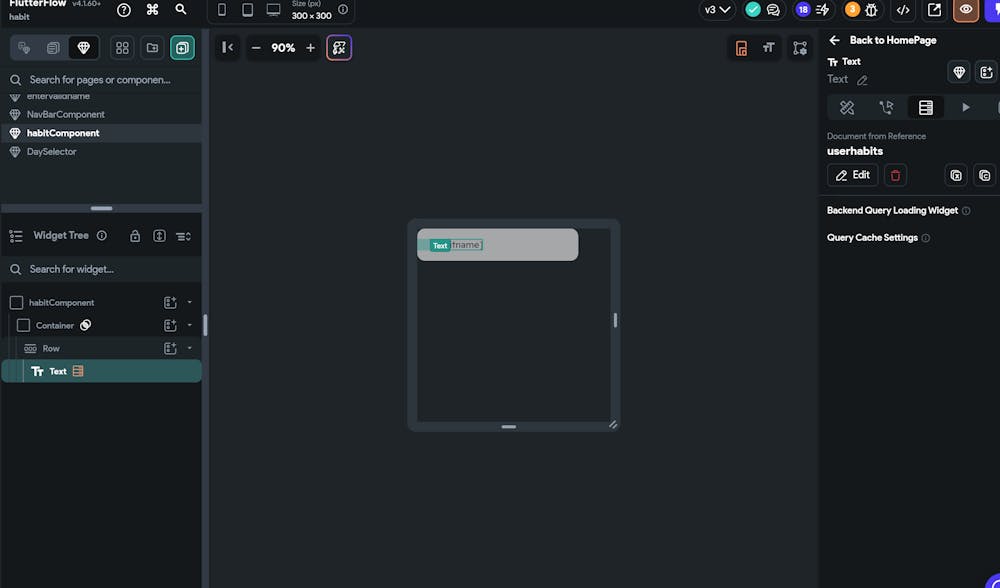The image size is (1000, 588).
Task: Toggle the AI generate canvas icon
Action: coord(339,48)
